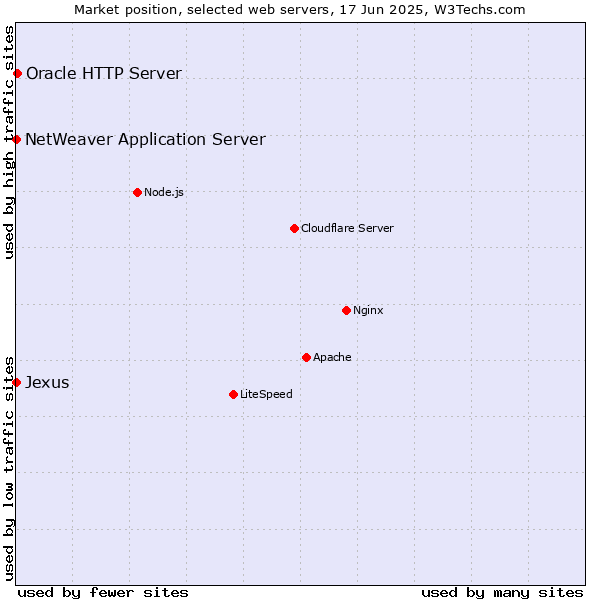Click the 'used by fewer sites' axis label

103,593
